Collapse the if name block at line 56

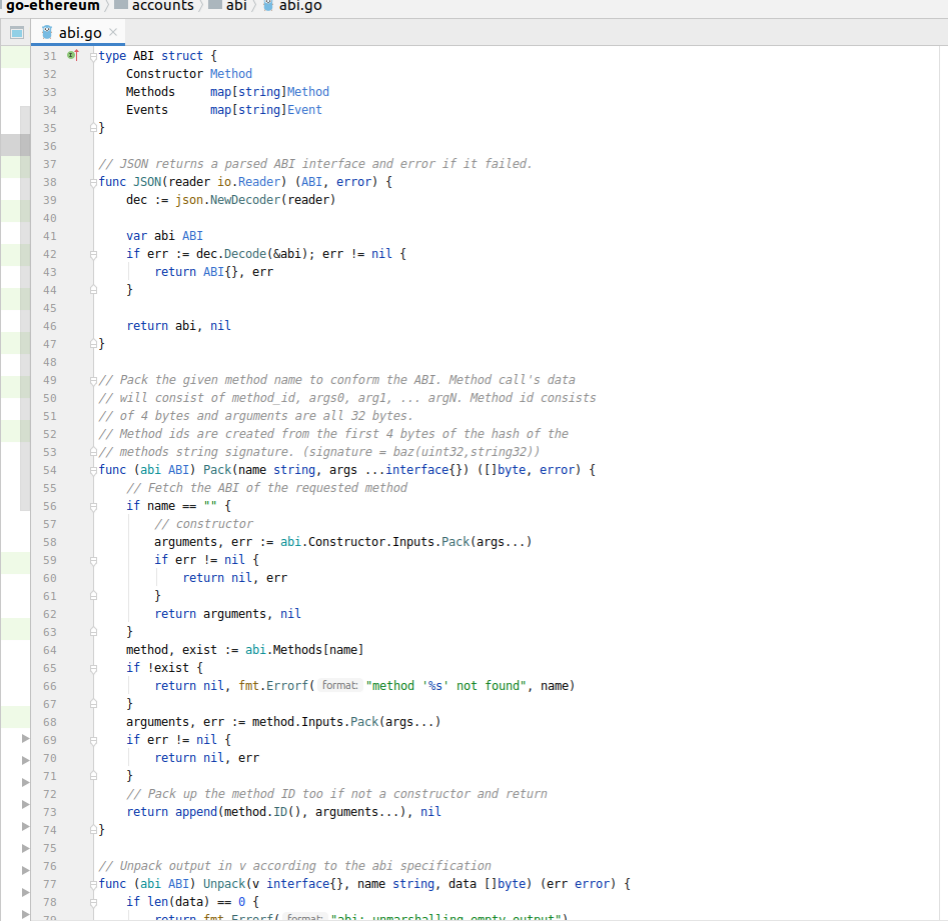click(93, 506)
